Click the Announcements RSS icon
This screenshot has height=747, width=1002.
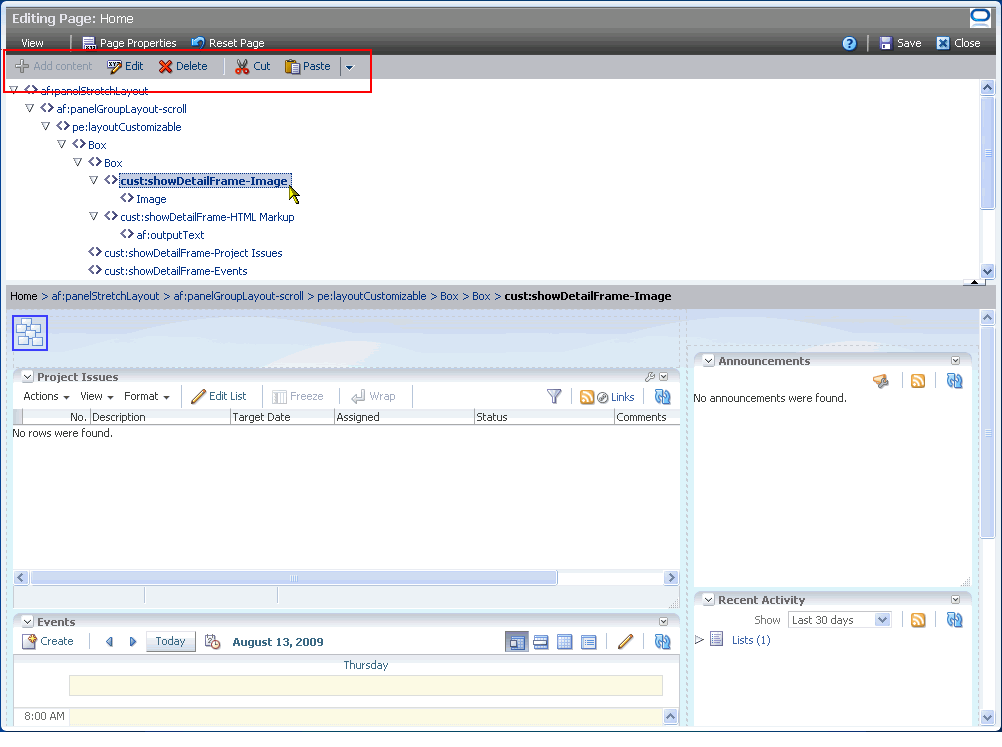tap(918, 381)
